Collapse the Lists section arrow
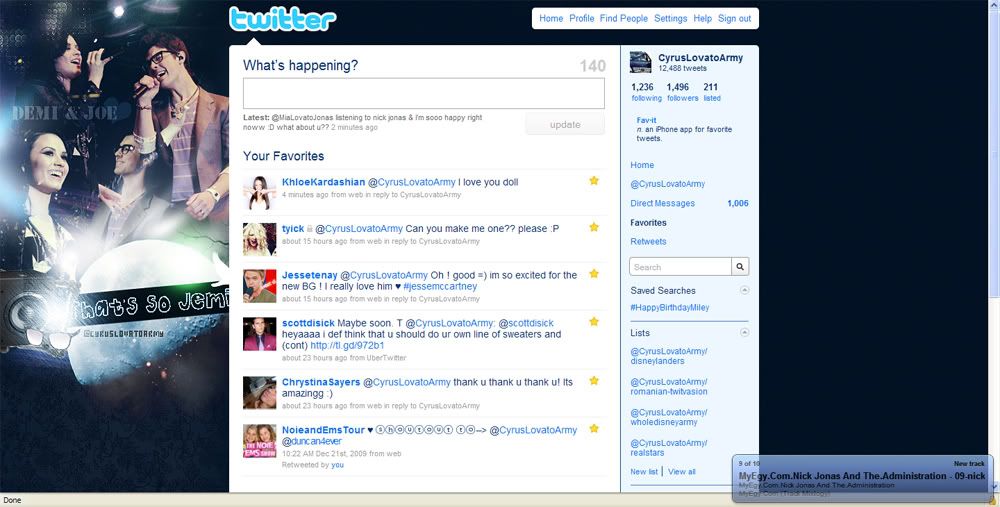Viewport: 1000px width, 507px height. coord(744,333)
